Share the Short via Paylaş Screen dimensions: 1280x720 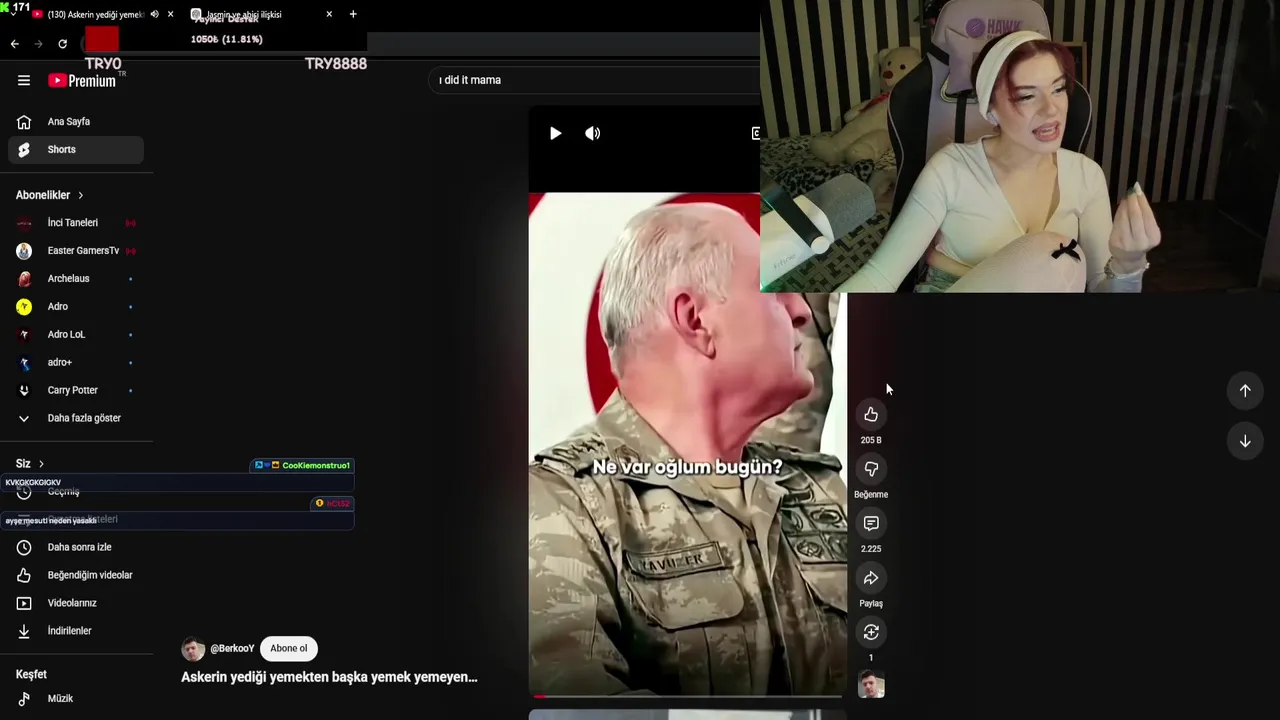tap(871, 578)
